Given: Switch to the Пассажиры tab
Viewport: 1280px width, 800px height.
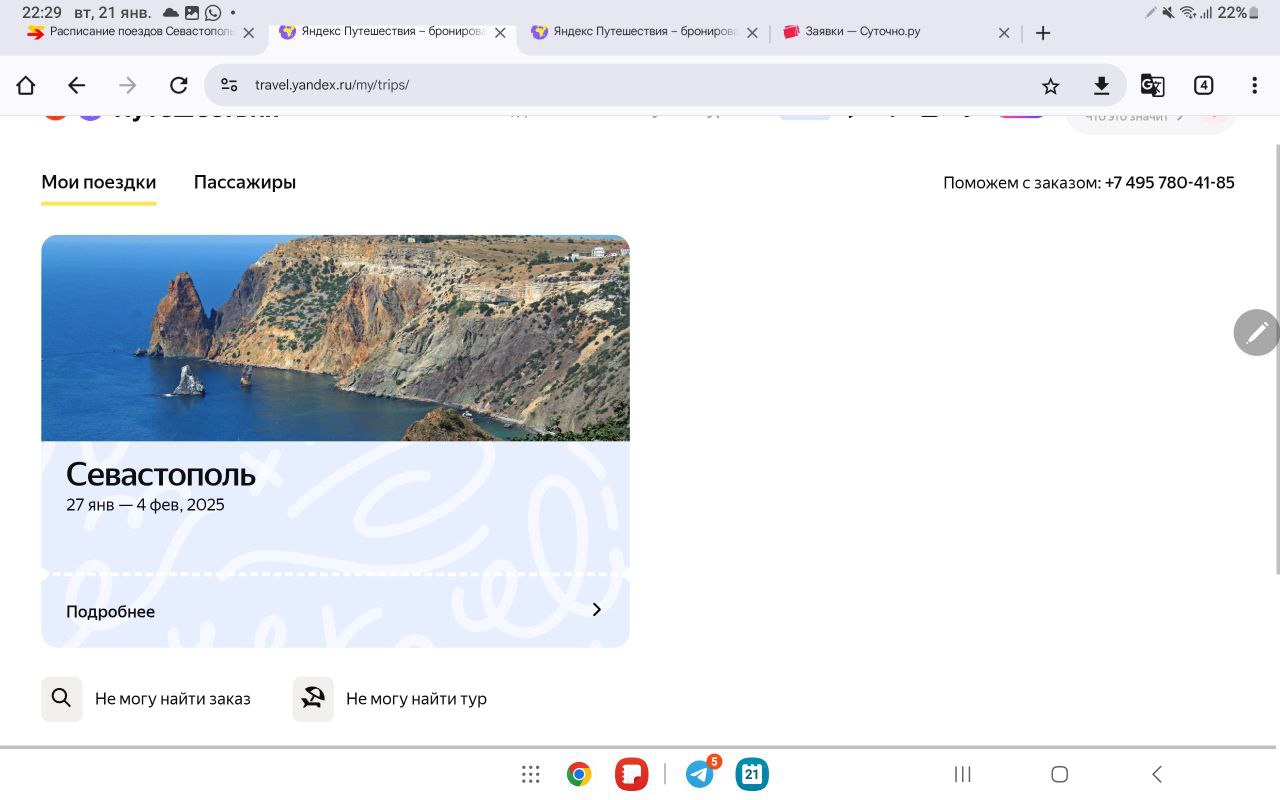Looking at the screenshot, I should pyautogui.click(x=245, y=182).
